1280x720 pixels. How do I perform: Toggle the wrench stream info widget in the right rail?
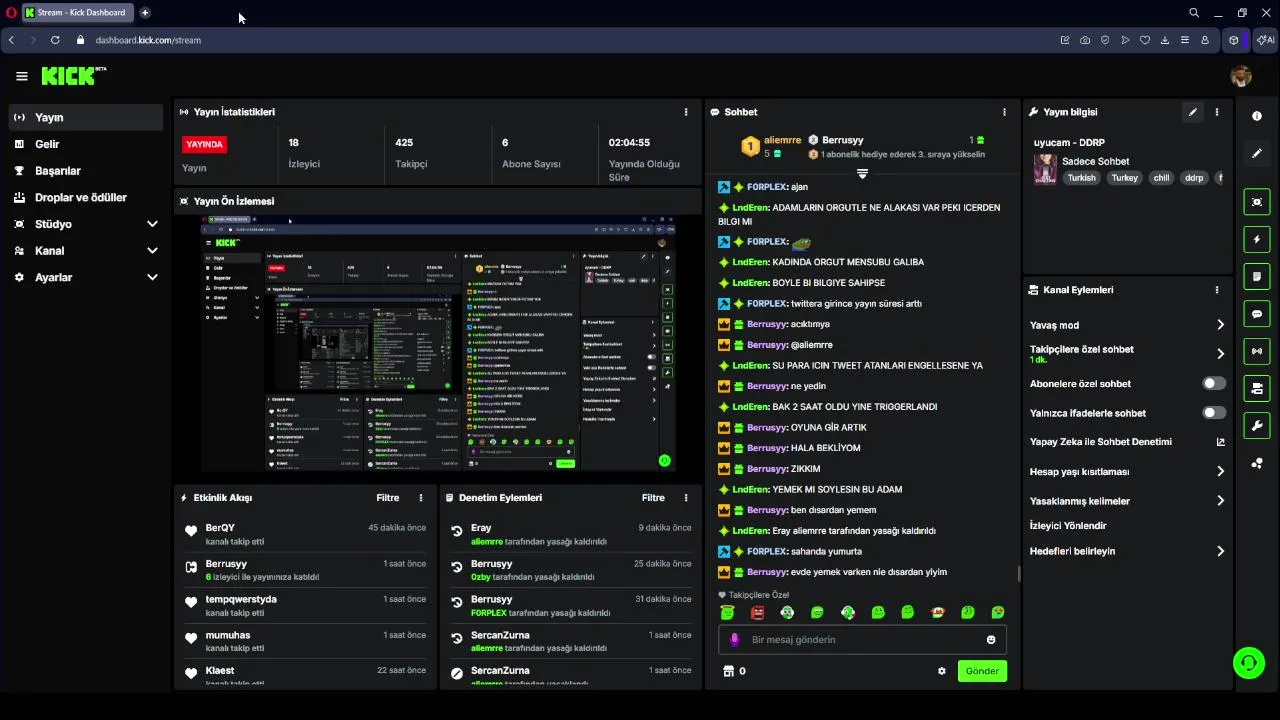(x=1257, y=425)
